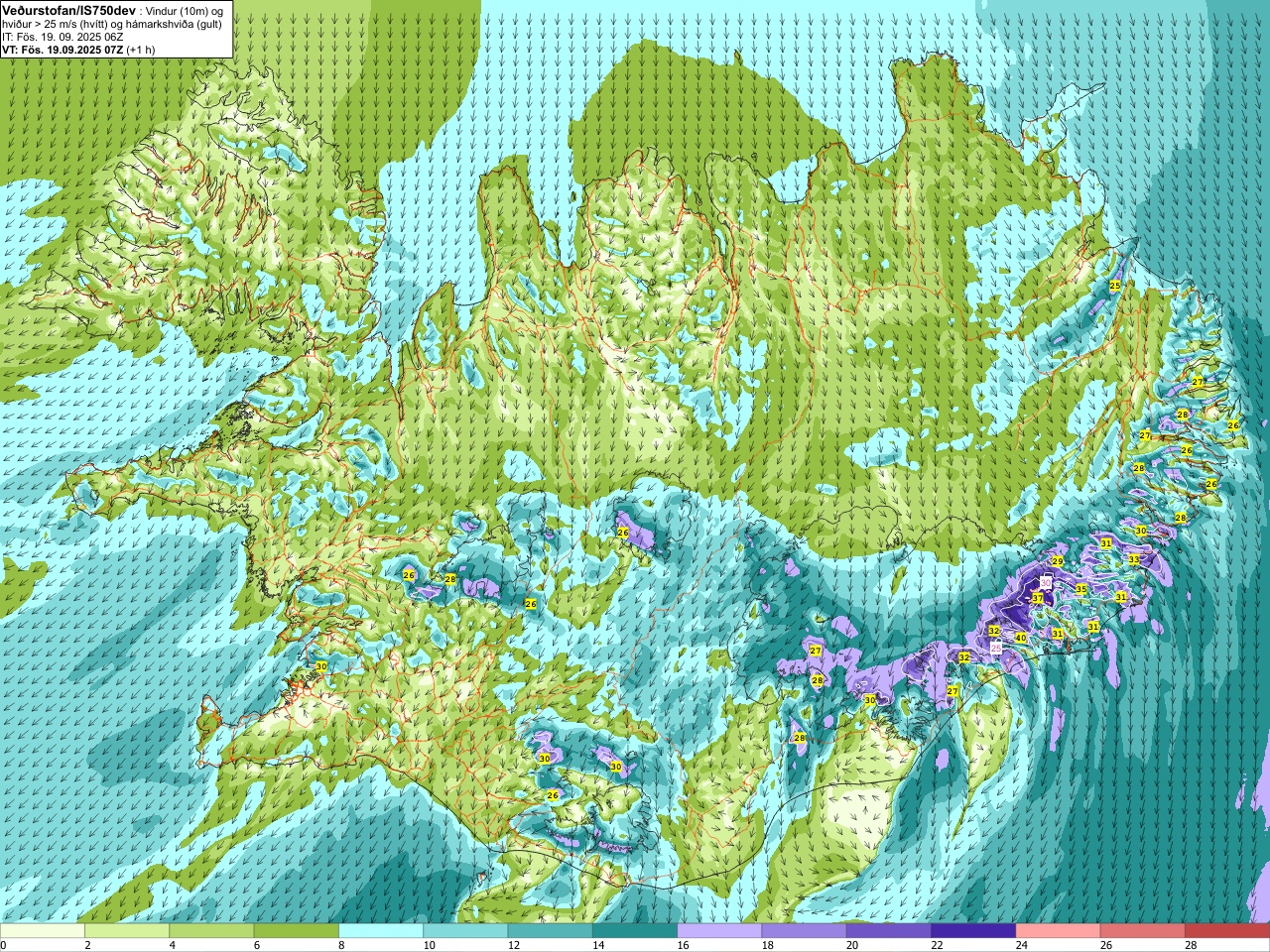Click the "Vindur (10m) og" description text

tap(185, 10)
